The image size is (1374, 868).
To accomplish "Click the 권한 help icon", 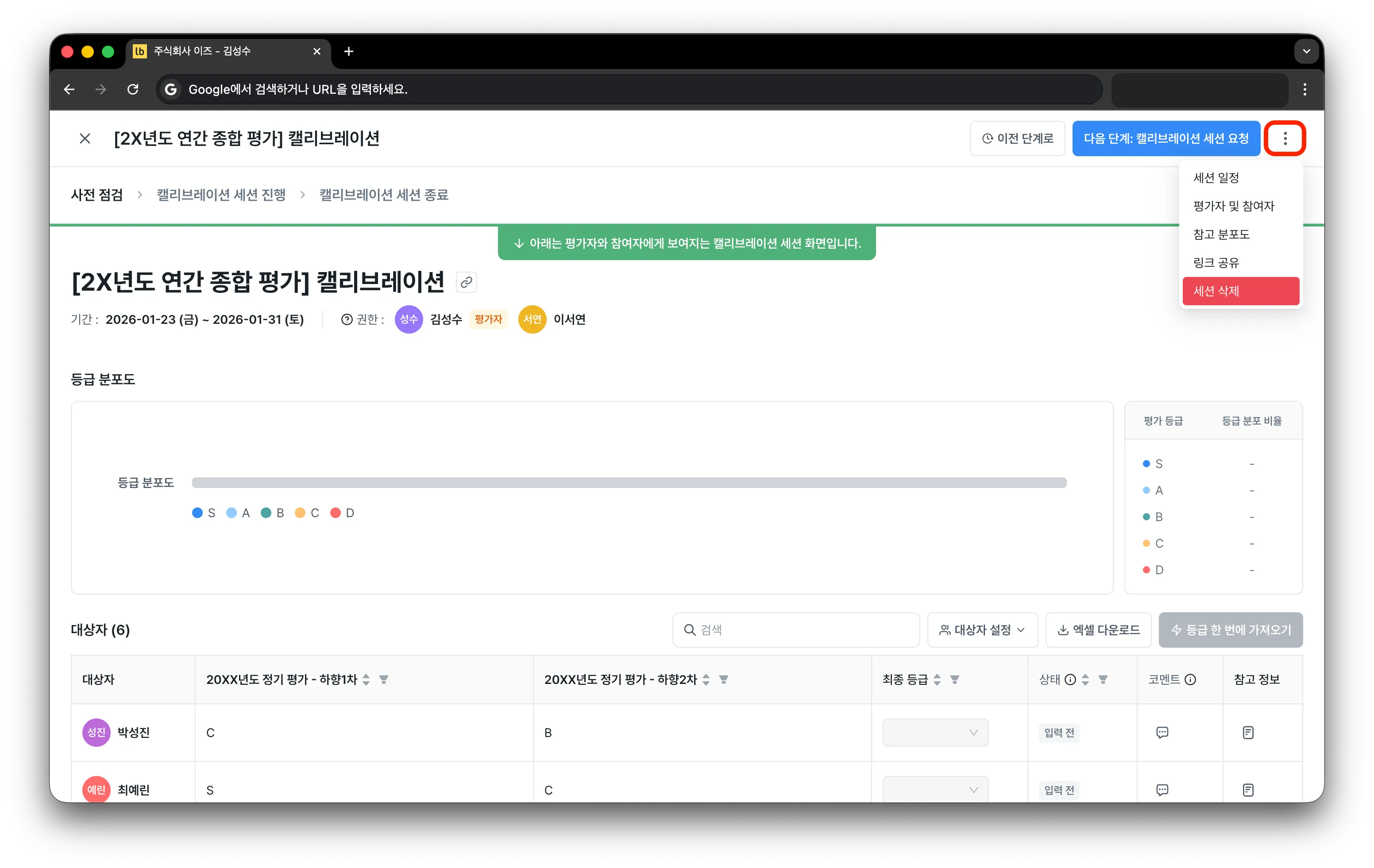I will point(346,319).
